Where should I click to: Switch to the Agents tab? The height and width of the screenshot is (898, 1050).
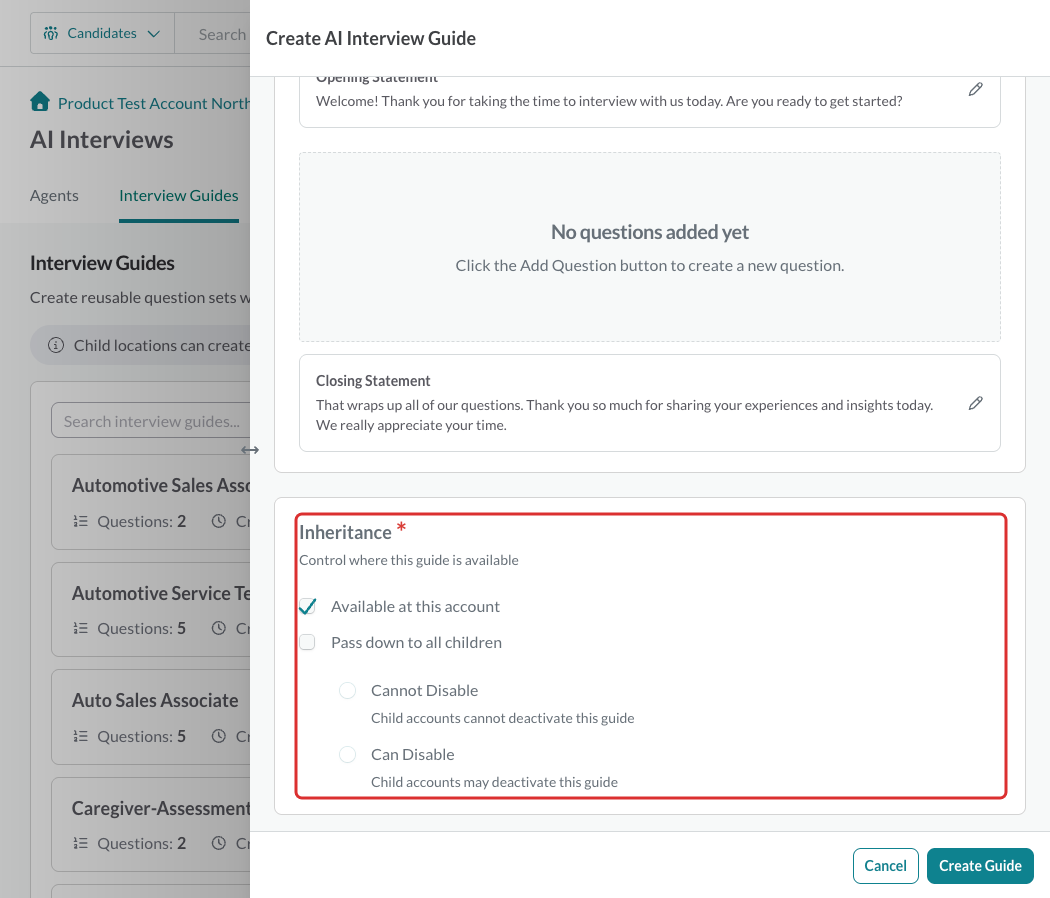[x=54, y=196]
